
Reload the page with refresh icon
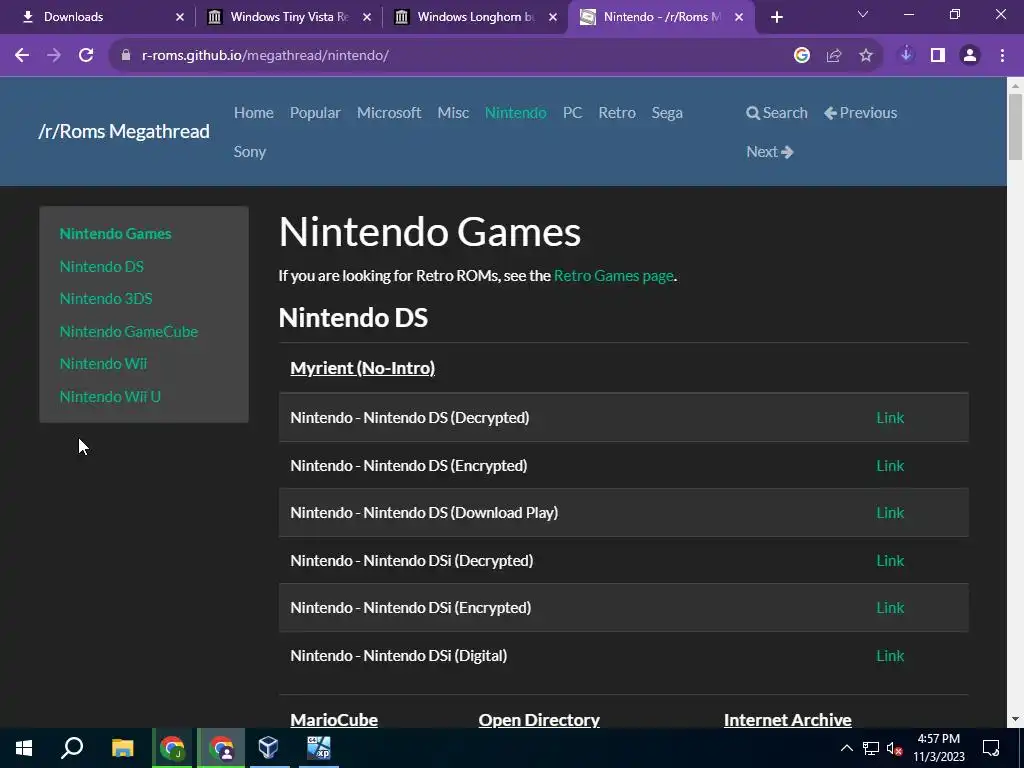tap(86, 56)
